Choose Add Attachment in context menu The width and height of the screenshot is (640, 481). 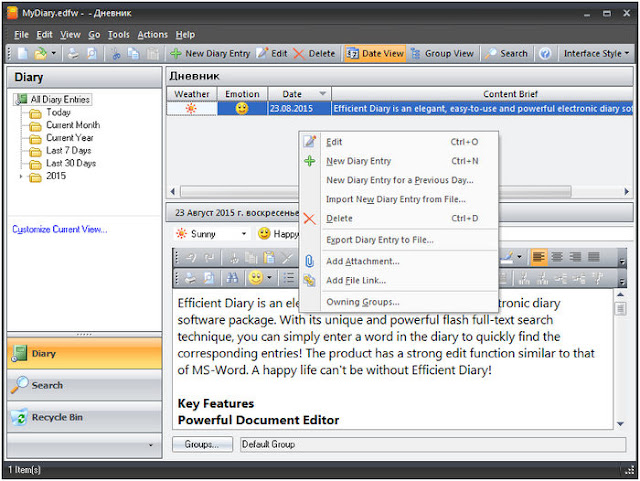pos(399,261)
